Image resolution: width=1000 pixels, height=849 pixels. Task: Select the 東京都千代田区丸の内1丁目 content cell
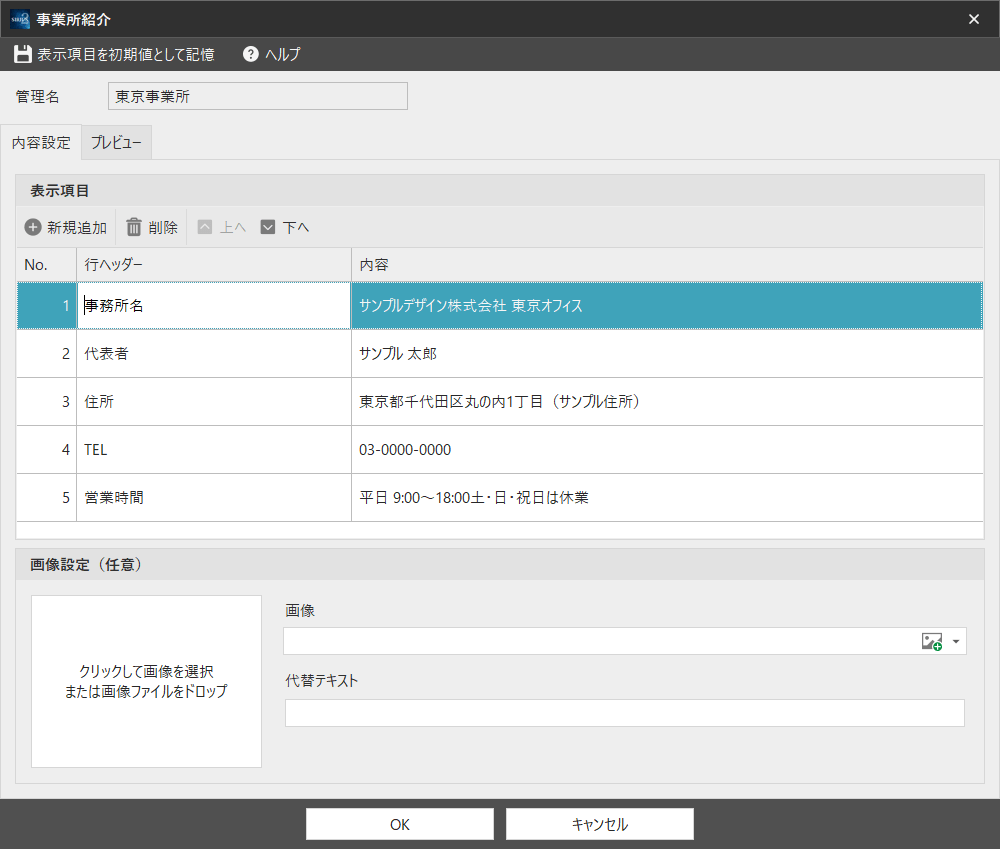click(667, 402)
